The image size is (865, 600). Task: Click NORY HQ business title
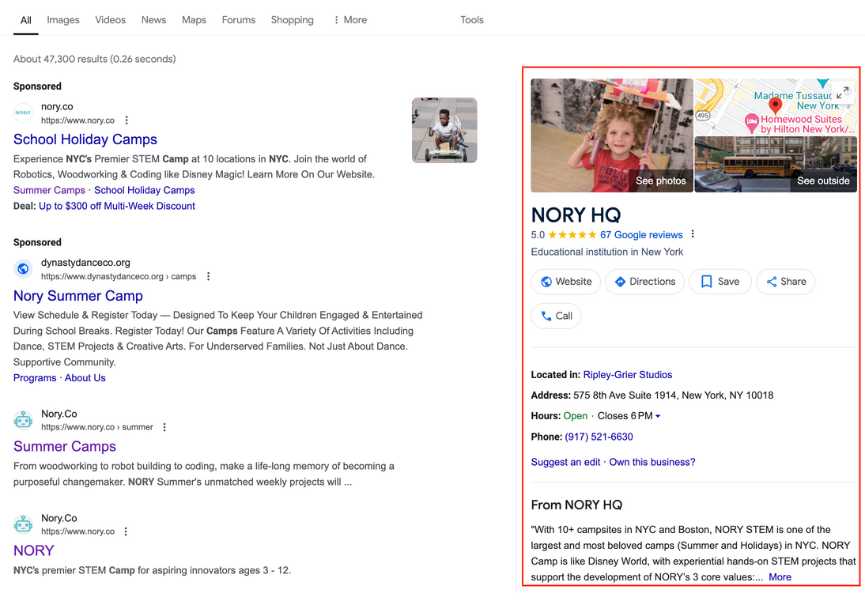576,215
